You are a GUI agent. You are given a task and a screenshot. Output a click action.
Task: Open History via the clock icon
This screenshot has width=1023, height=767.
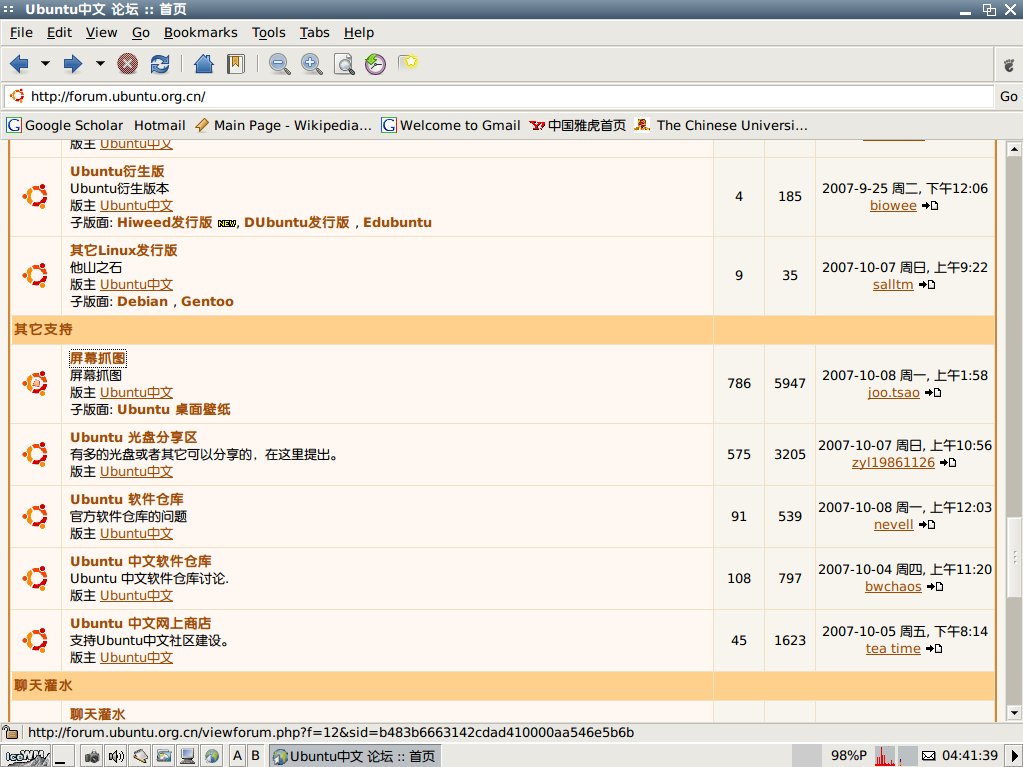(375, 64)
